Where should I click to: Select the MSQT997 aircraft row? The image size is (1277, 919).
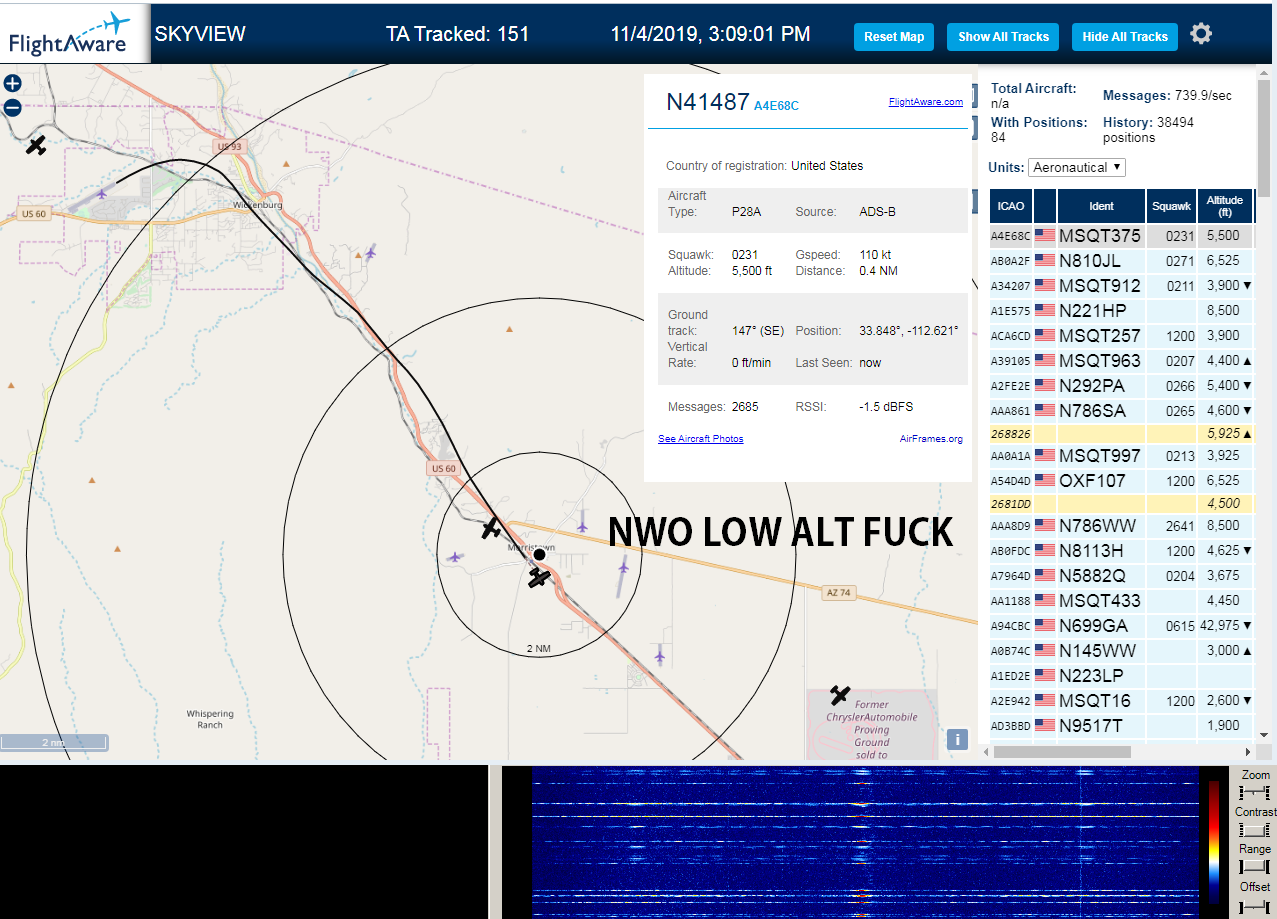coord(1121,456)
